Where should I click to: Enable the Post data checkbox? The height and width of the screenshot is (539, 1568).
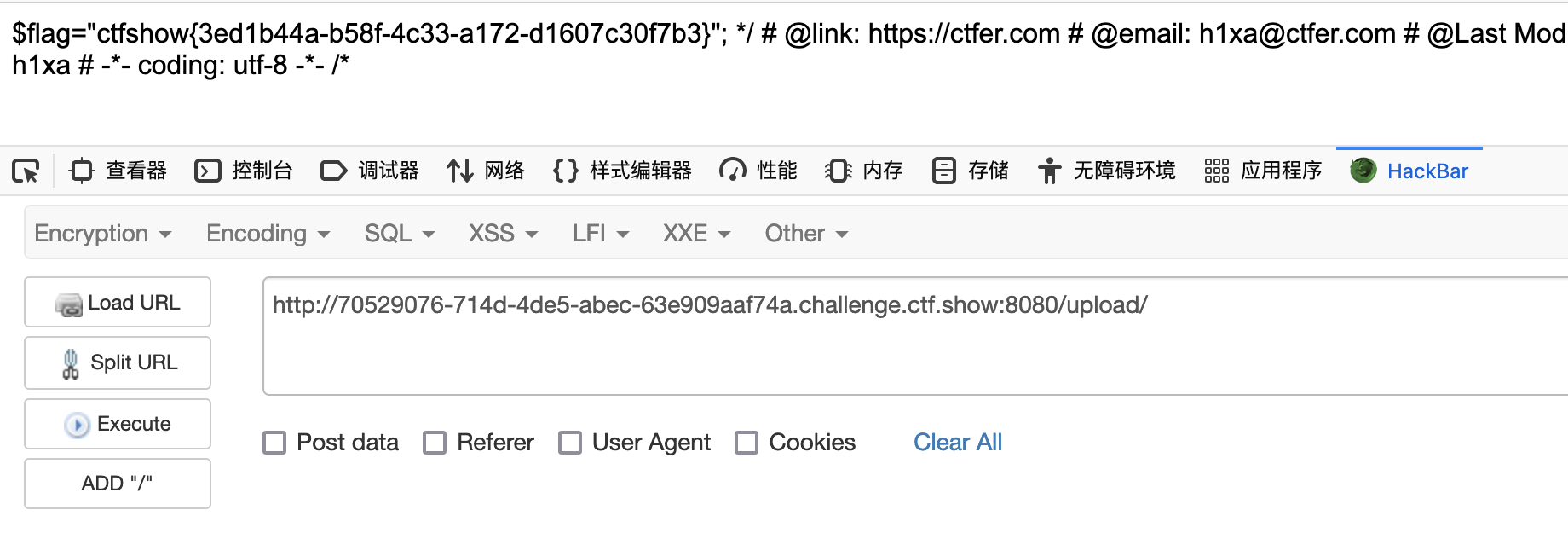tap(274, 443)
